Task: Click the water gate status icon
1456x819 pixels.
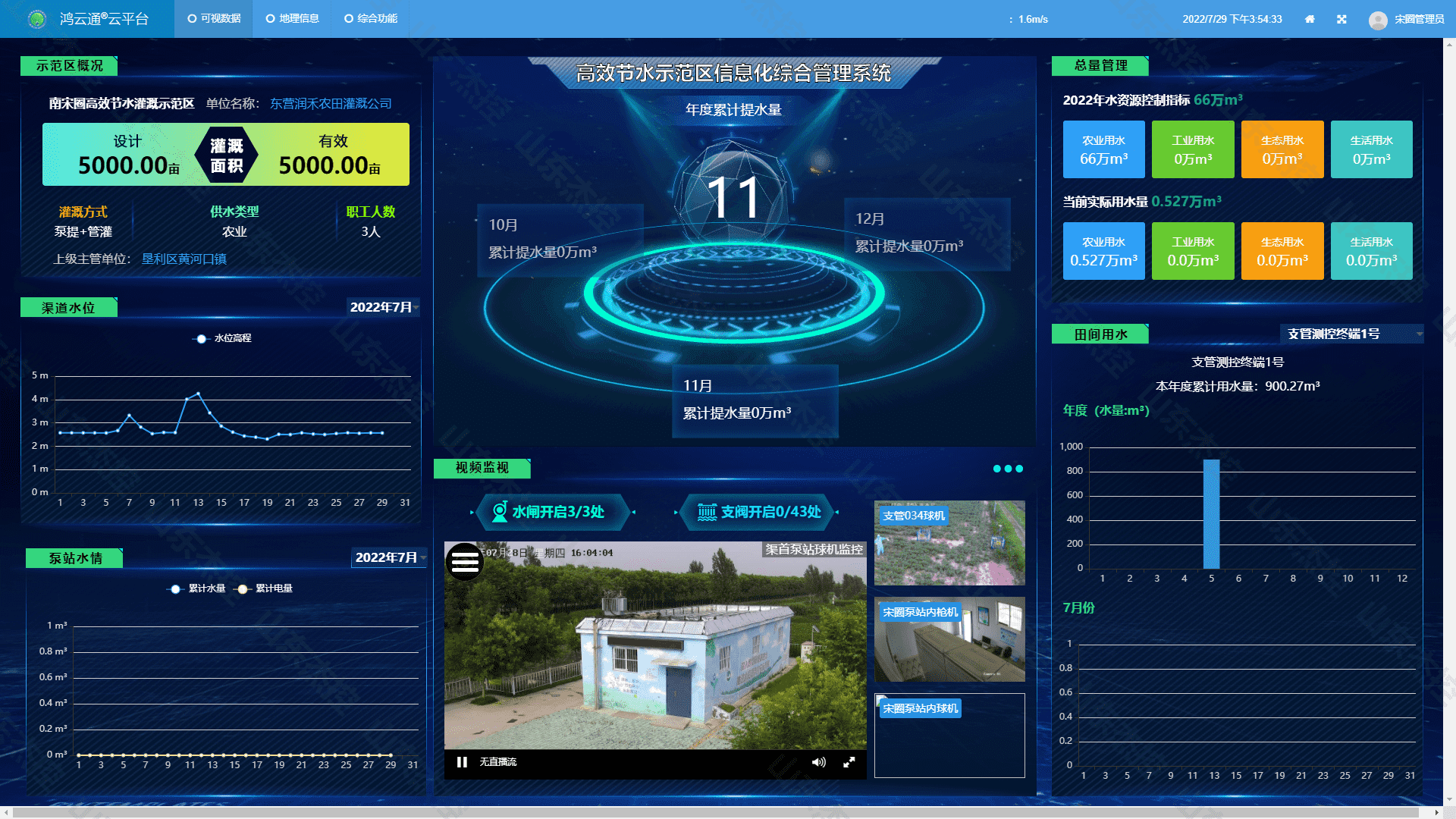Action: coord(500,512)
